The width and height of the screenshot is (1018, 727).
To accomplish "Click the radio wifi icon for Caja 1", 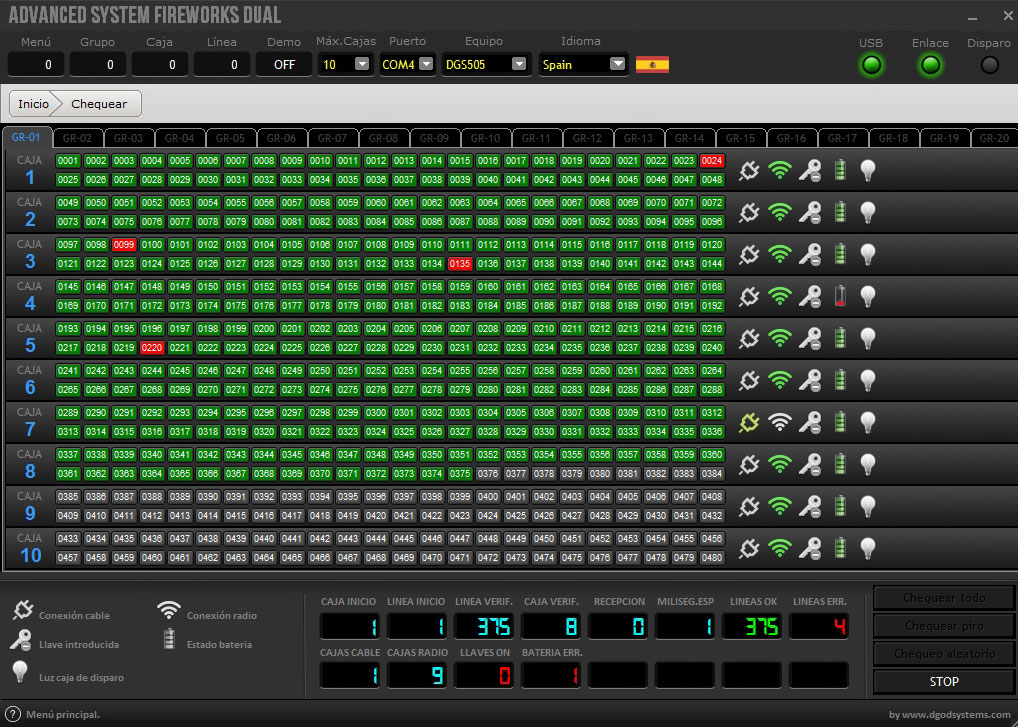I will point(780,171).
